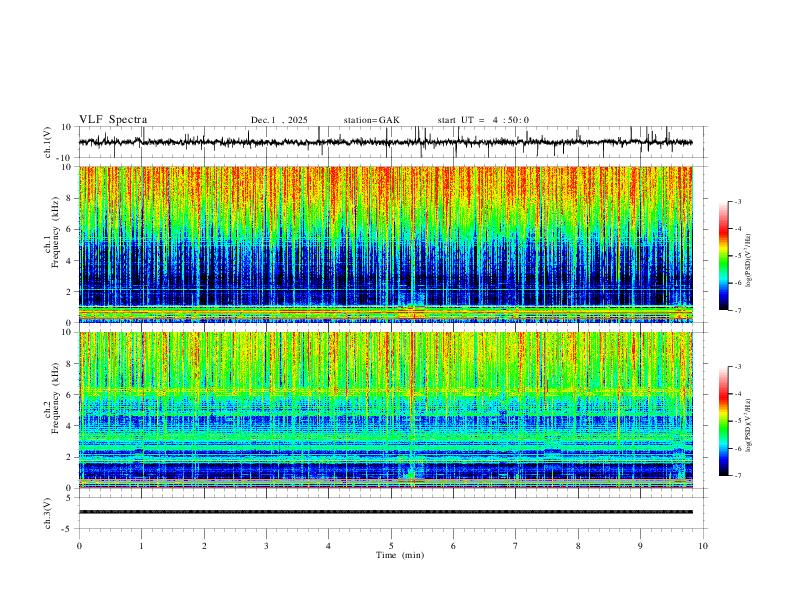792x612 pixels.
Task: Click the "-3" label on ch.1 color bar
Action: point(737,201)
